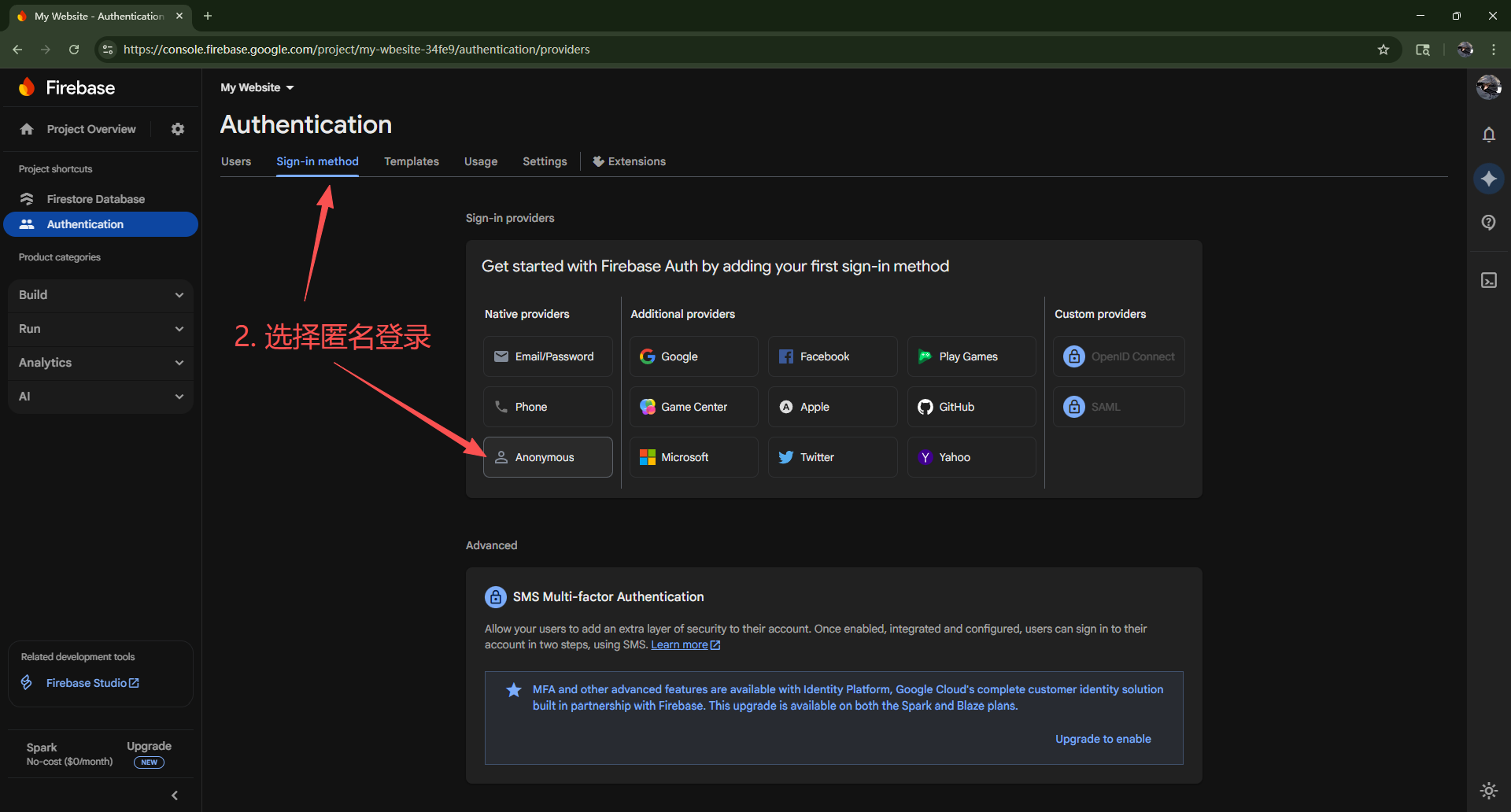Choose the Google sign-in provider

click(x=693, y=356)
